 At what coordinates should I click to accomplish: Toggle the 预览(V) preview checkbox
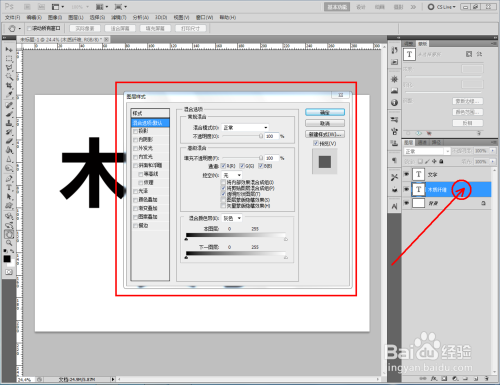(316, 143)
